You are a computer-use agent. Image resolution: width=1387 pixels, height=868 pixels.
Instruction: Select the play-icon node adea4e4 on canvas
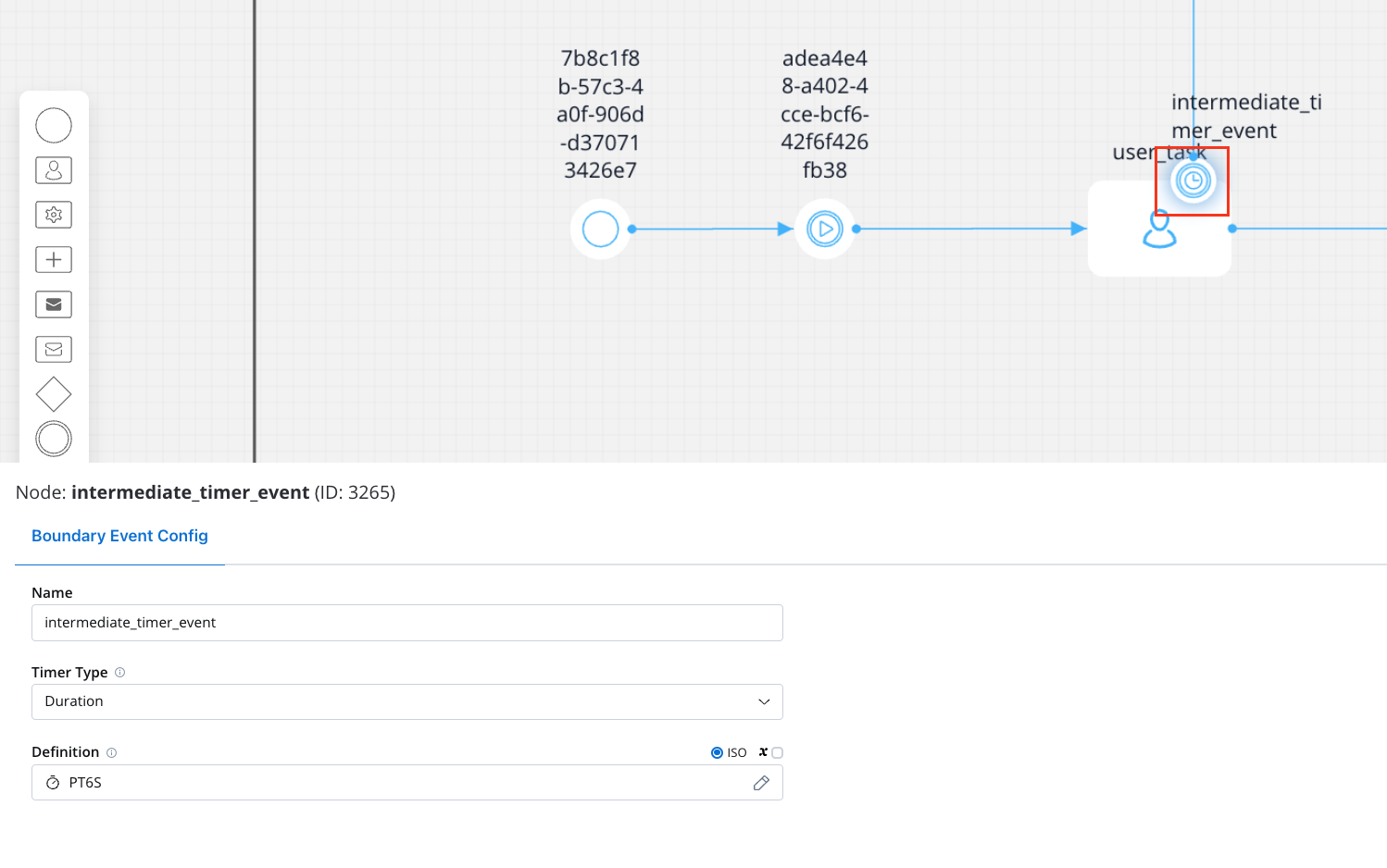click(x=825, y=229)
